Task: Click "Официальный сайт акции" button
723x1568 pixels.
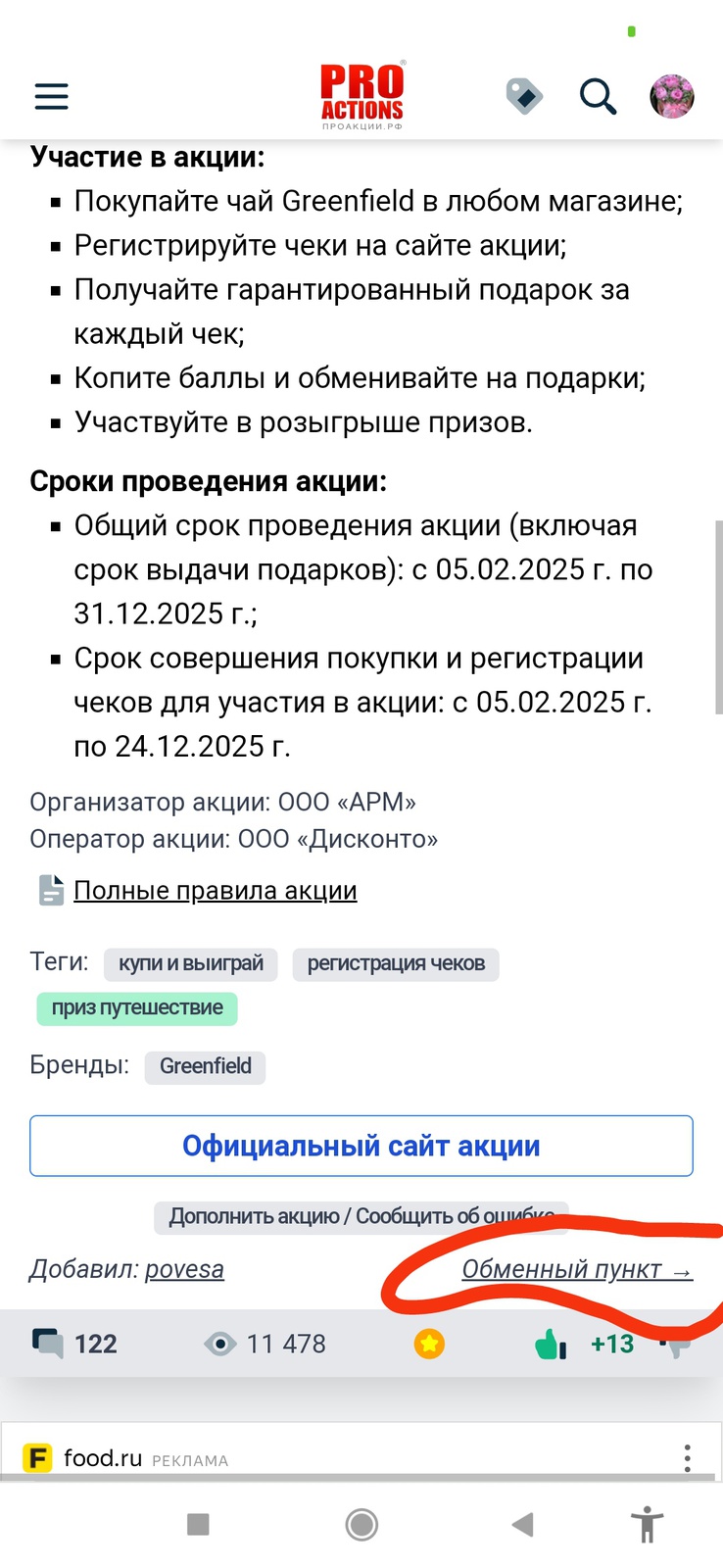Action: (361, 1146)
